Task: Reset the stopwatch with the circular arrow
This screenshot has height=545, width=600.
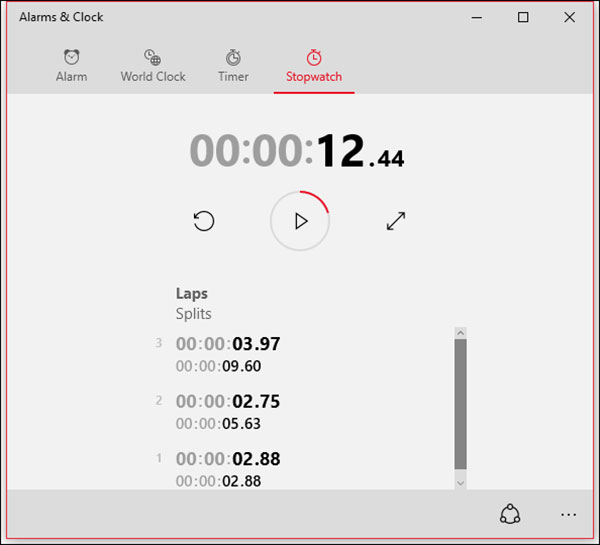Action: click(204, 221)
